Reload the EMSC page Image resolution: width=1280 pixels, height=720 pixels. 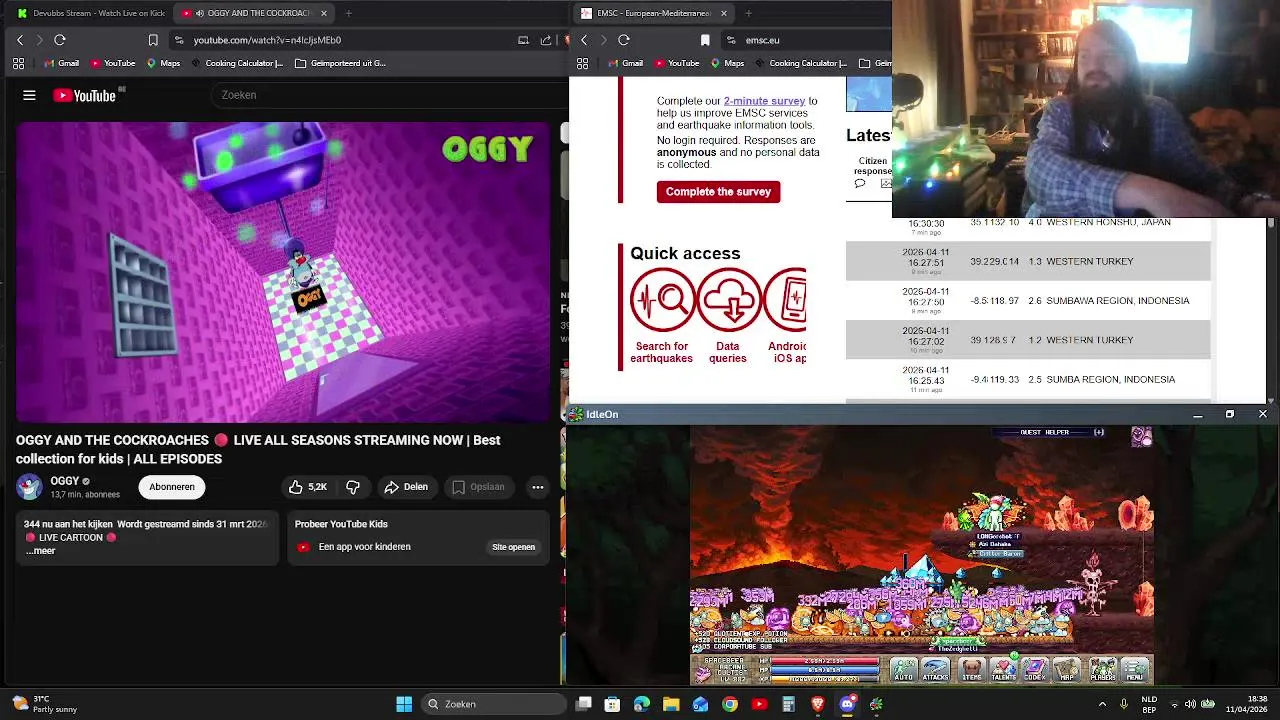coord(624,40)
